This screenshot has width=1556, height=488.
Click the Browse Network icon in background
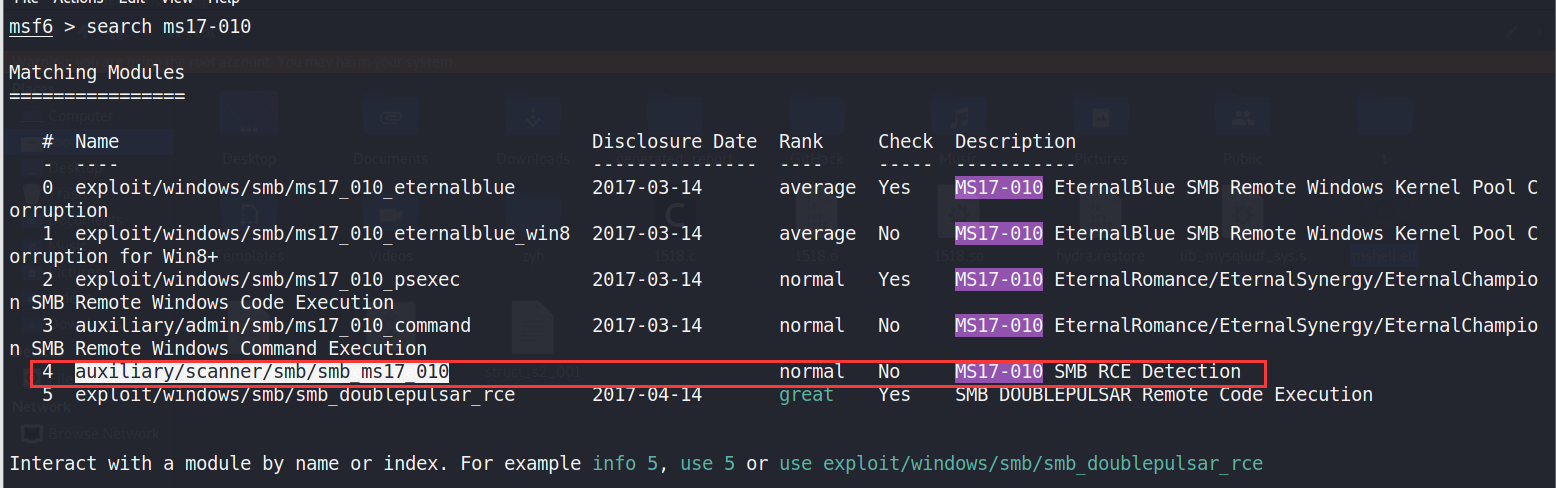click(33, 434)
